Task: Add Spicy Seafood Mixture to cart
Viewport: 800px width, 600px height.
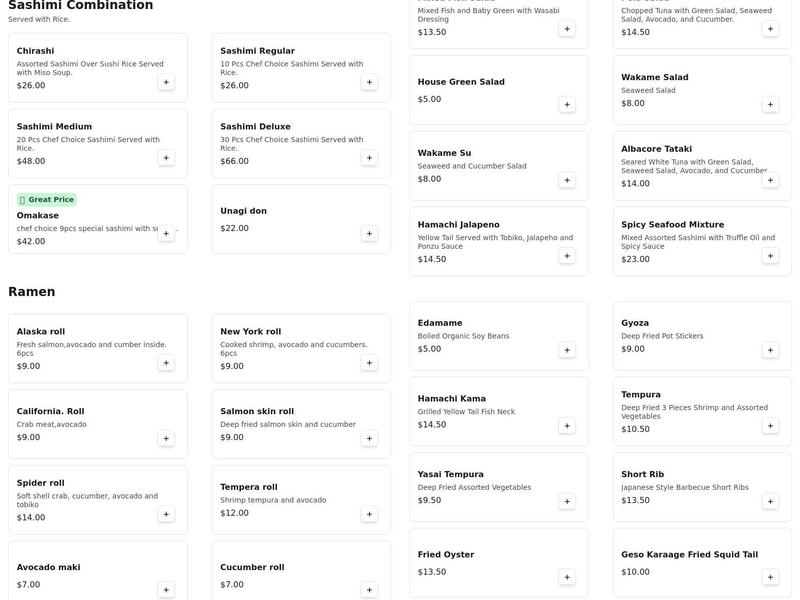Action: tap(770, 256)
